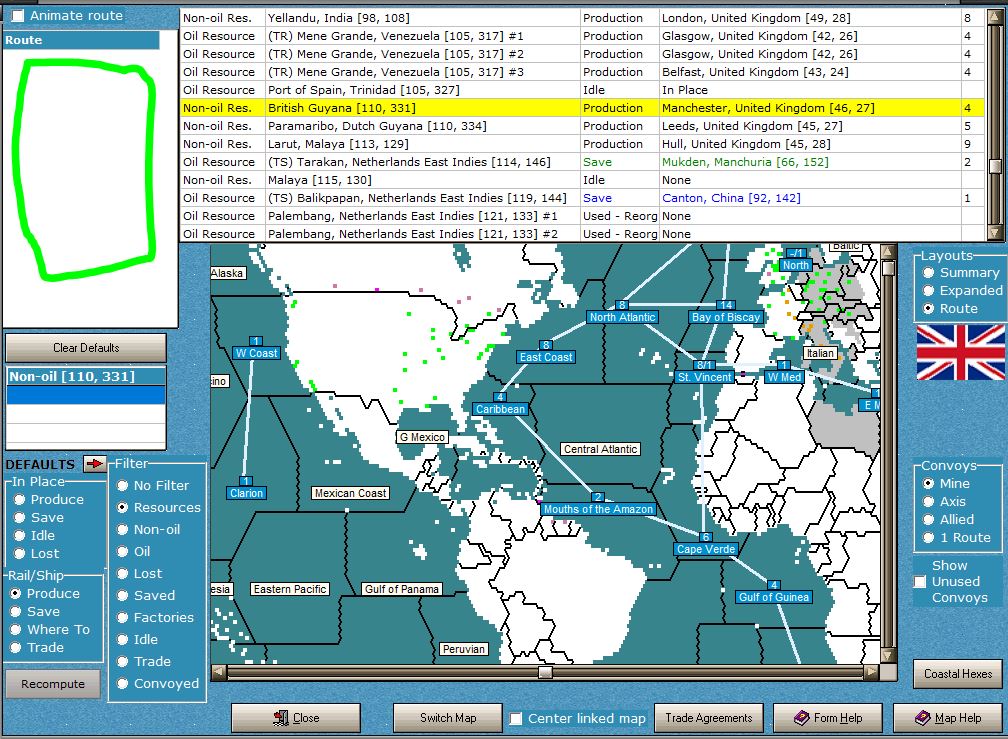Click the map vertical scrollbar thumb
This screenshot has height=739, width=1008.
(888, 267)
